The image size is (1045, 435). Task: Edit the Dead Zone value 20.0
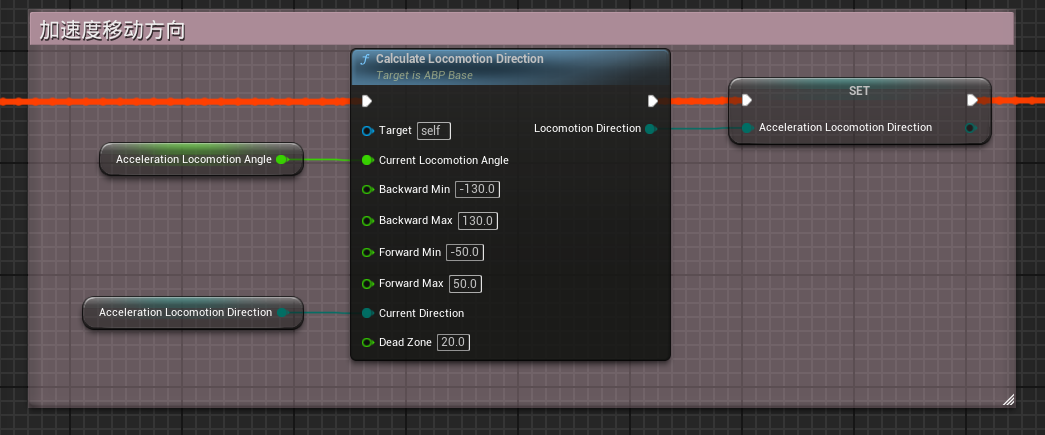coord(454,342)
